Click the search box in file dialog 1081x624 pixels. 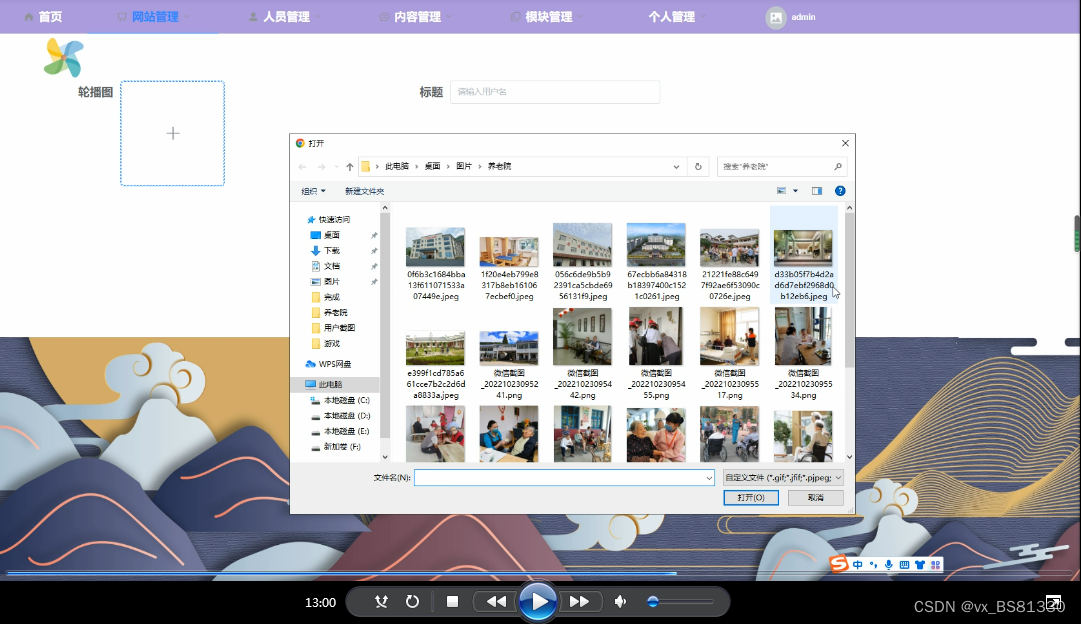click(782, 166)
